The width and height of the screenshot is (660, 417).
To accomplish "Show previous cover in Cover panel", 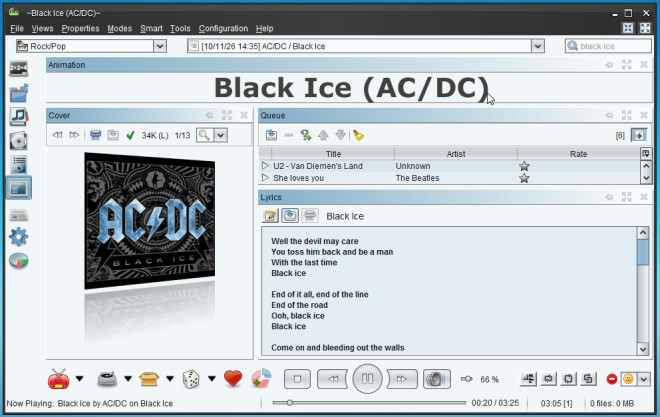I will [x=57, y=135].
